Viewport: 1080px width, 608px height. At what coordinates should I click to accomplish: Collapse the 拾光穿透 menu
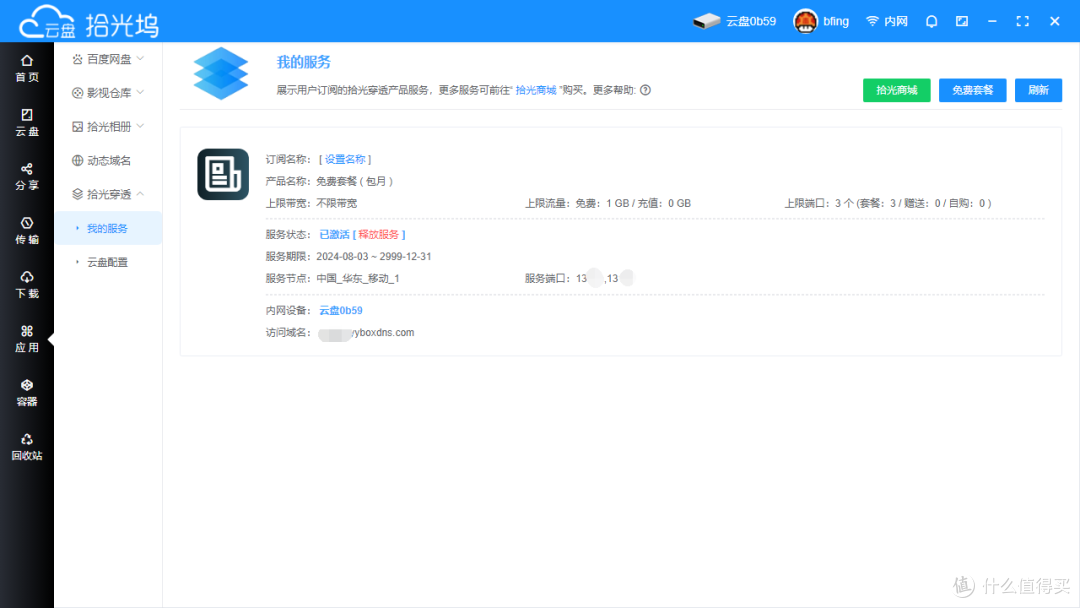click(108, 194)
